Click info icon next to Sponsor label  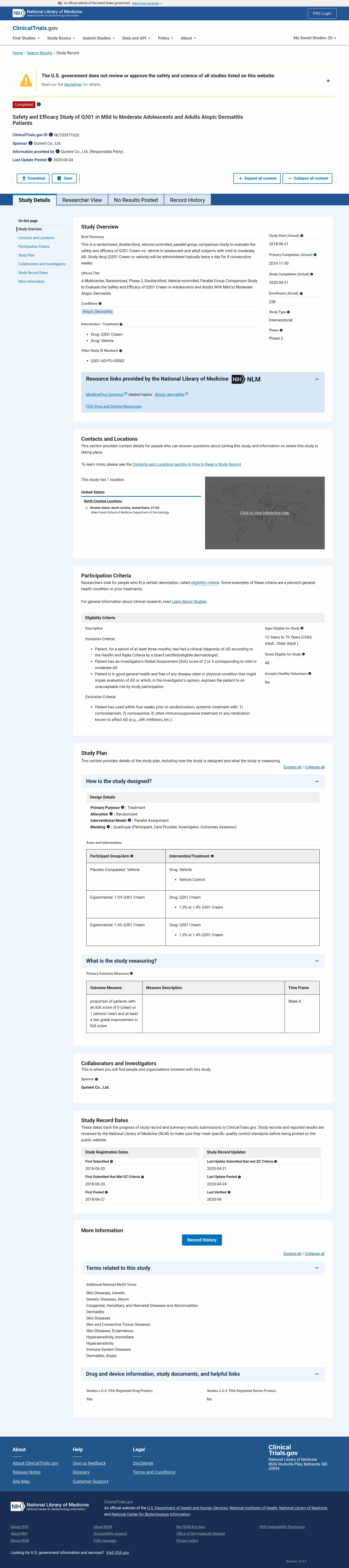point(30,143)
